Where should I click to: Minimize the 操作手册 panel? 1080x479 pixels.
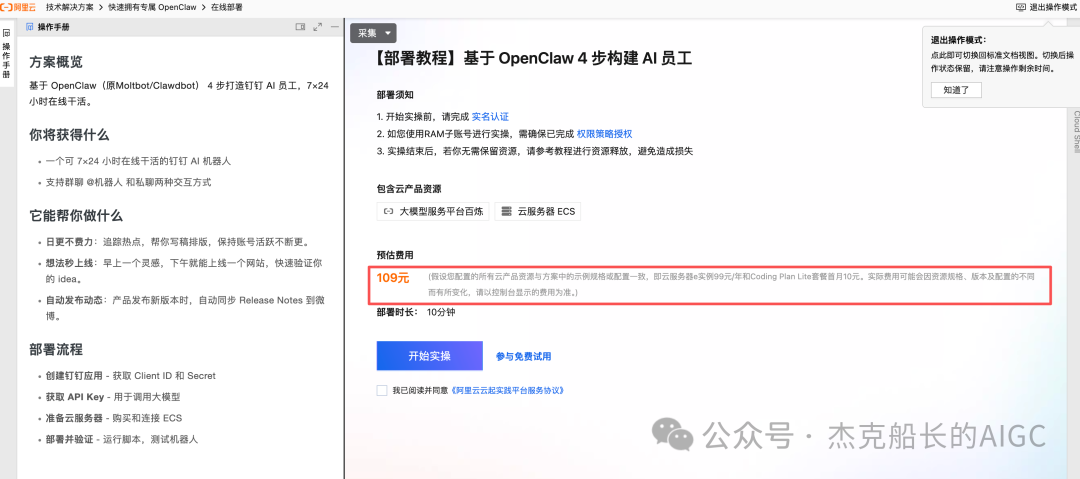(x=335, y=27)
